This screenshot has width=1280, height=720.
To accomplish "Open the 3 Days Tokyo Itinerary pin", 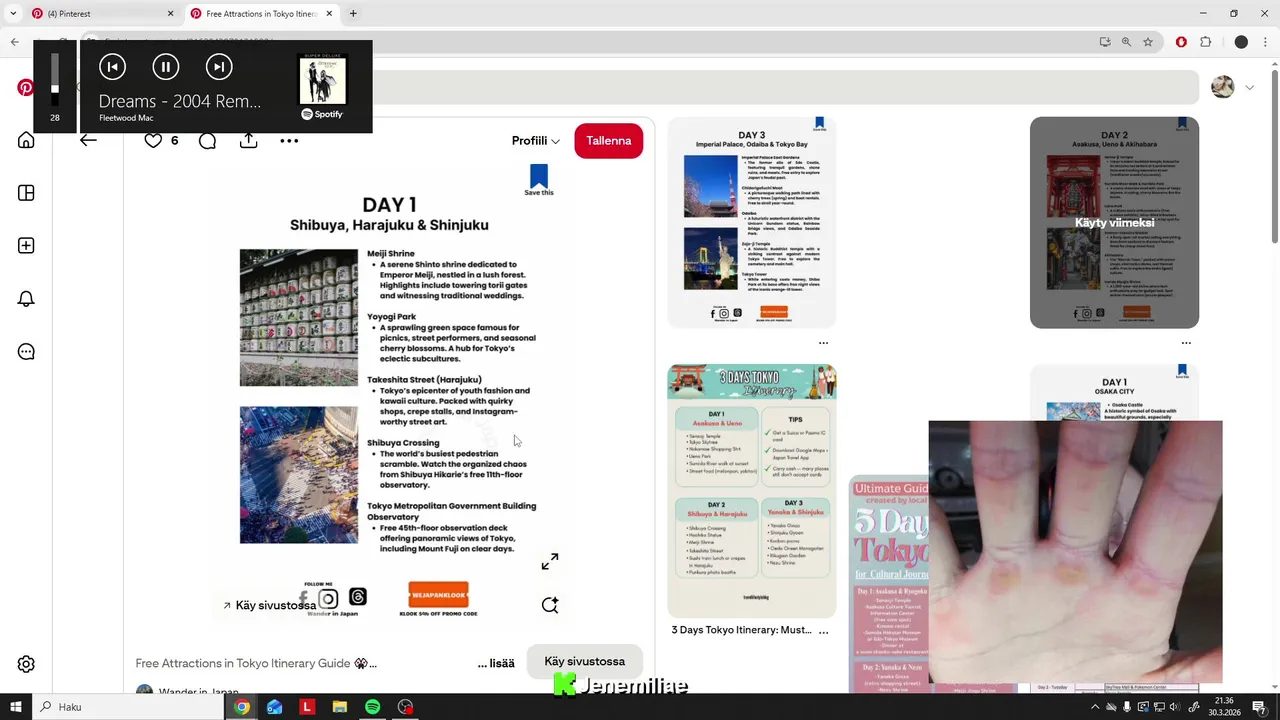I will tap(752, 491).
